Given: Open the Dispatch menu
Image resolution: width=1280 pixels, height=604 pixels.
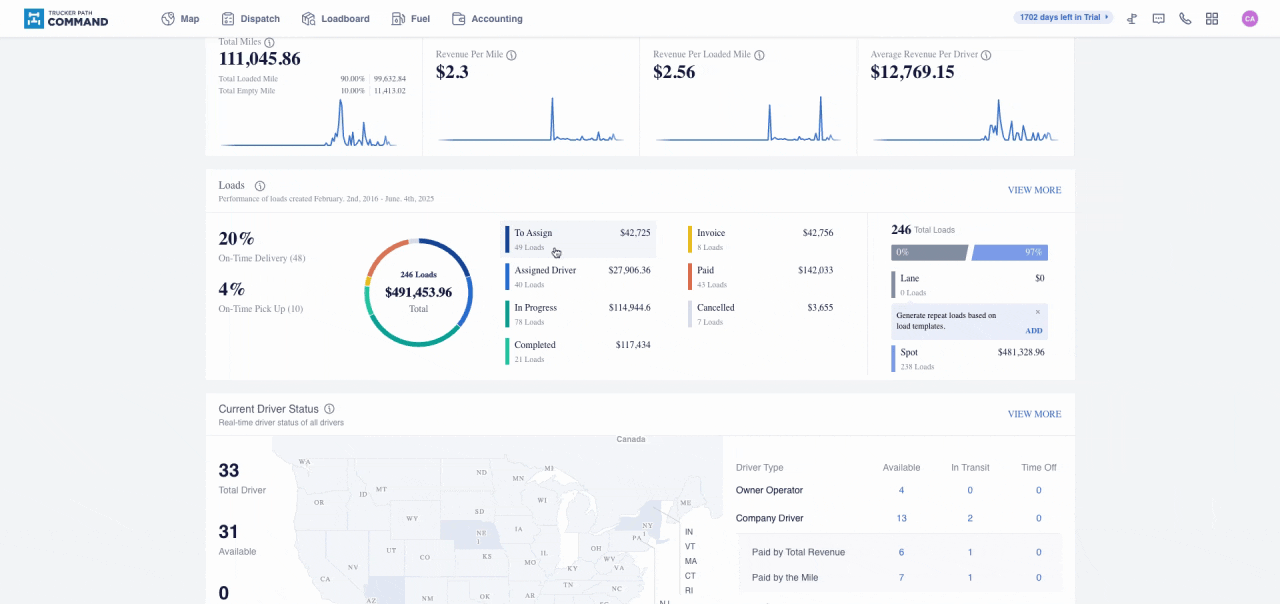Looking at the screenshot, I should tap(251, 19).
